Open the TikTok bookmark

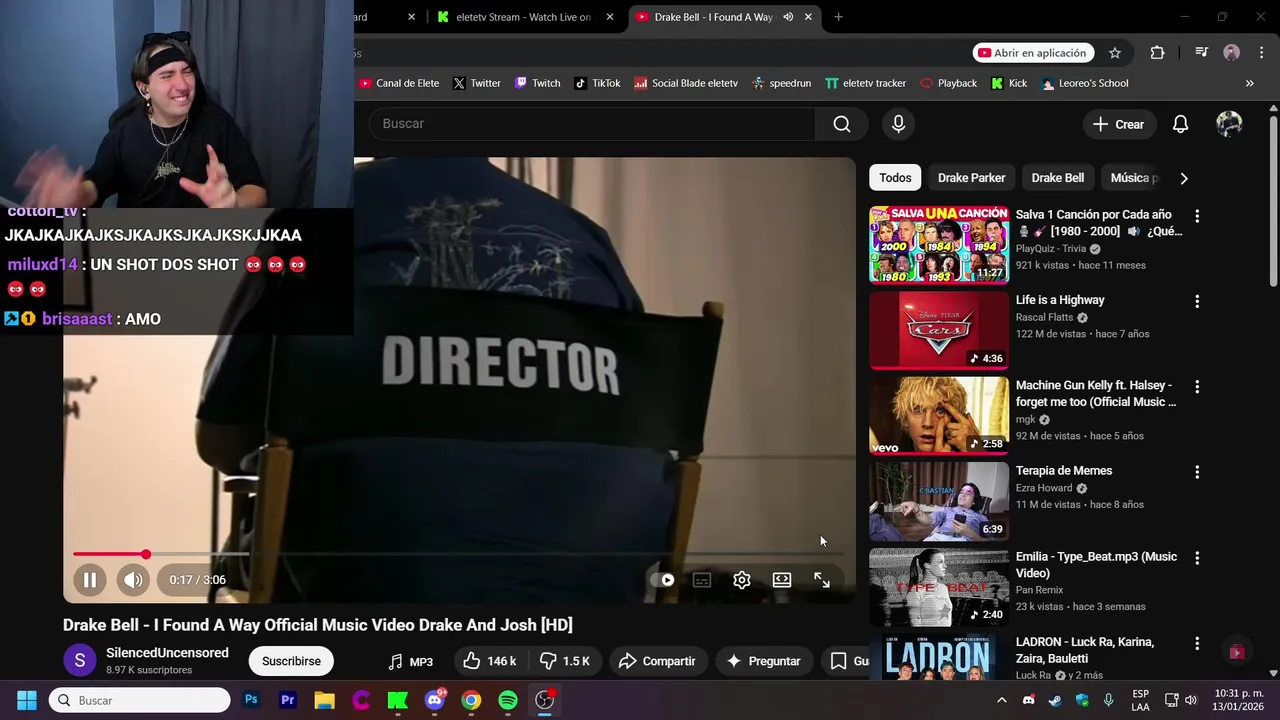(597, 83)
